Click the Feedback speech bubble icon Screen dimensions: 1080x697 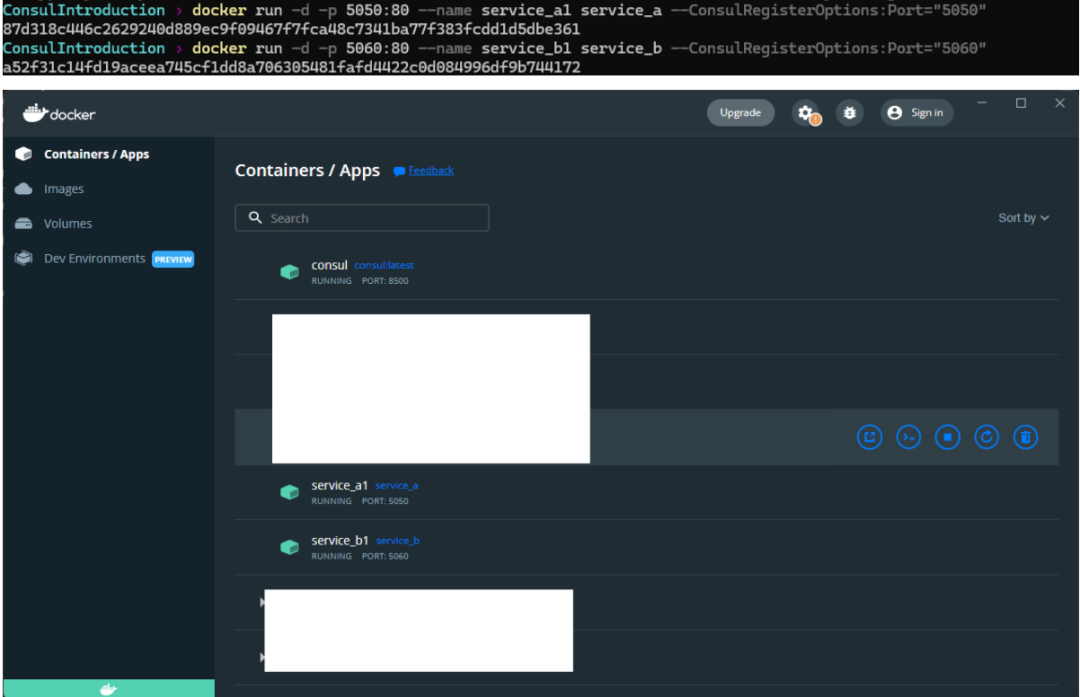[399, 171]
